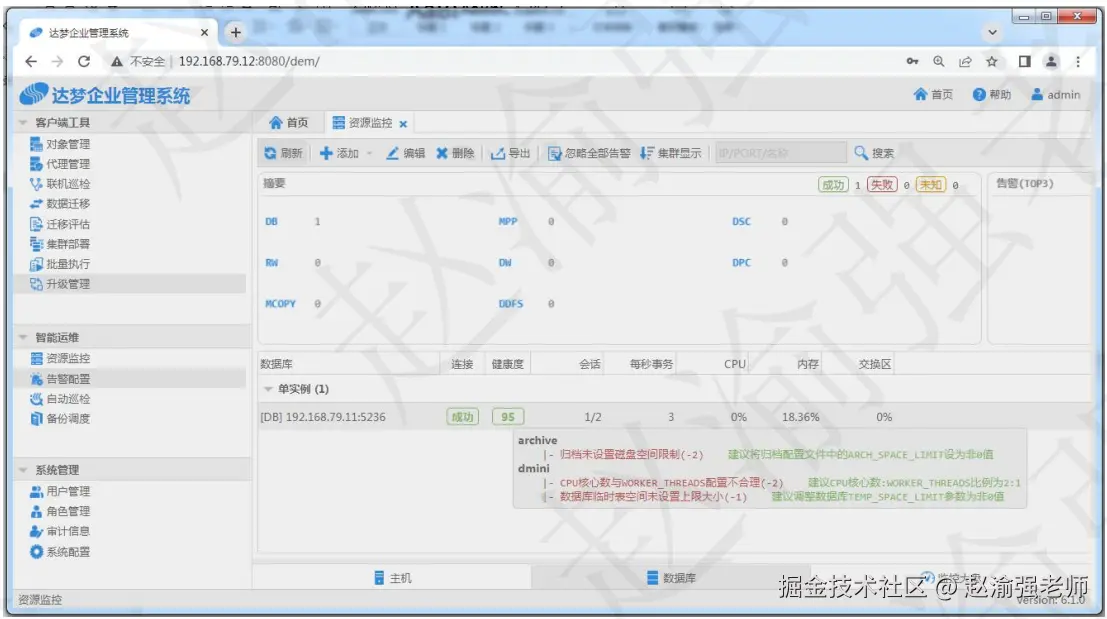Select 告警配置 sidebar item
The image size is (1107, 619).
[x=59, y=379]
